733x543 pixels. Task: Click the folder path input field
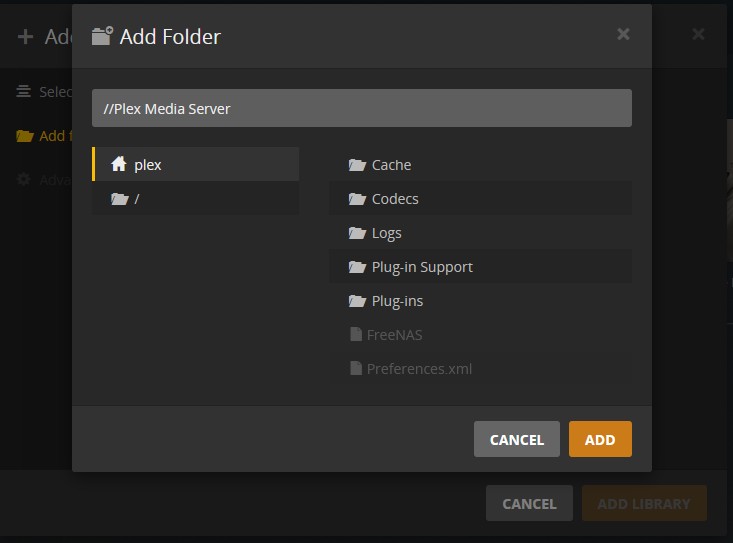pyautogui.click(x=362, y=108)
